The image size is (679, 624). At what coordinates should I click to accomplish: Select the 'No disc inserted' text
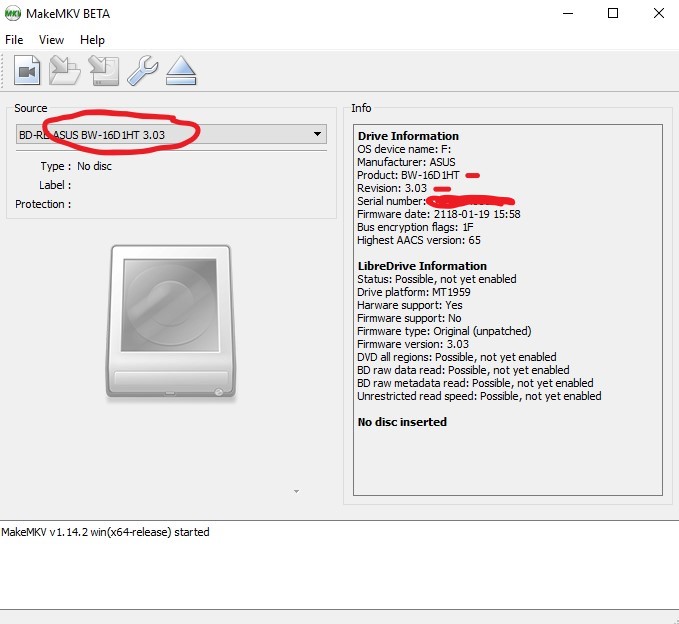(x=402, y=422)
